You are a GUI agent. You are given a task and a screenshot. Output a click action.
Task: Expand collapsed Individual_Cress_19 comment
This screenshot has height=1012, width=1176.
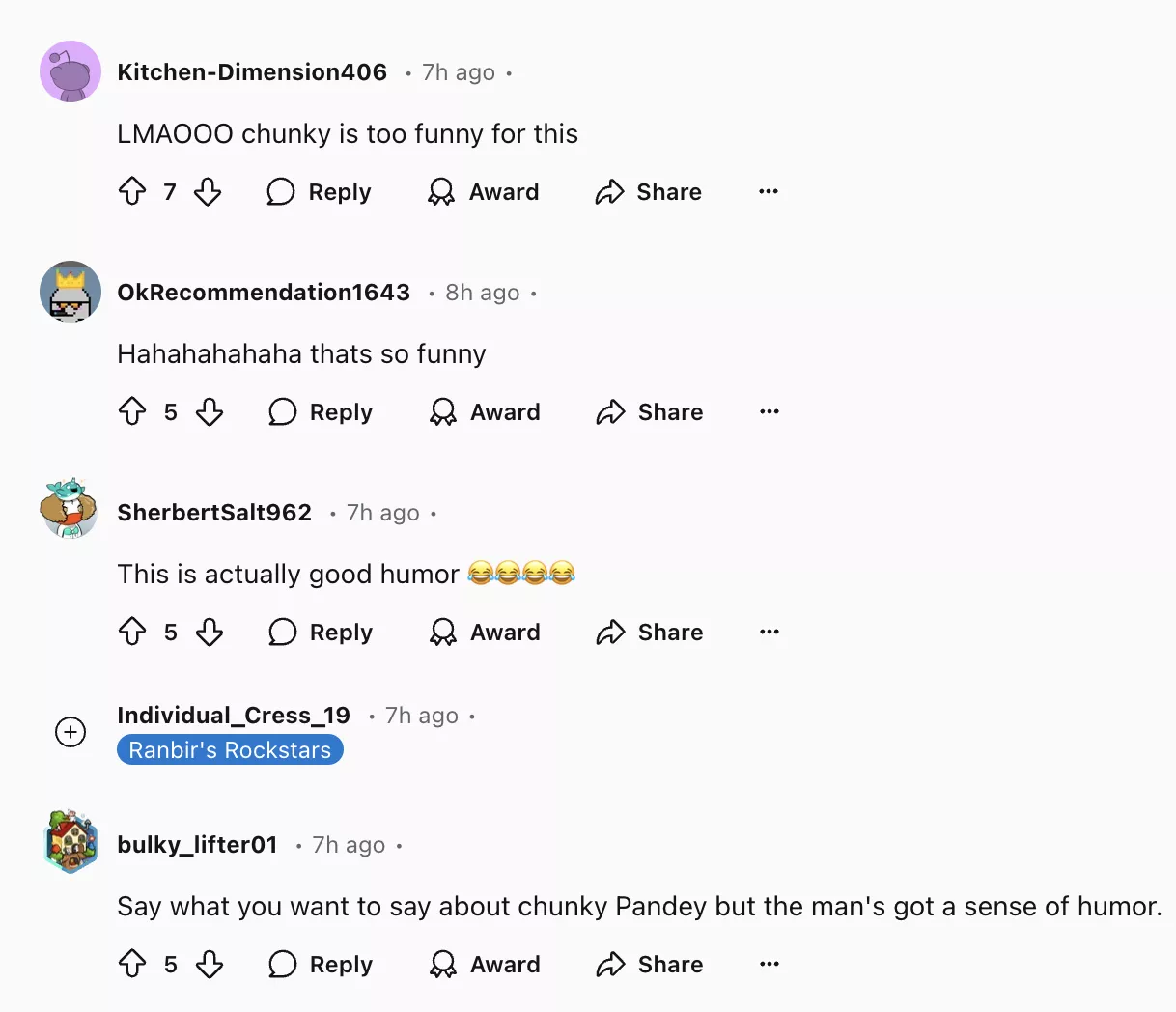coord(70,732)
